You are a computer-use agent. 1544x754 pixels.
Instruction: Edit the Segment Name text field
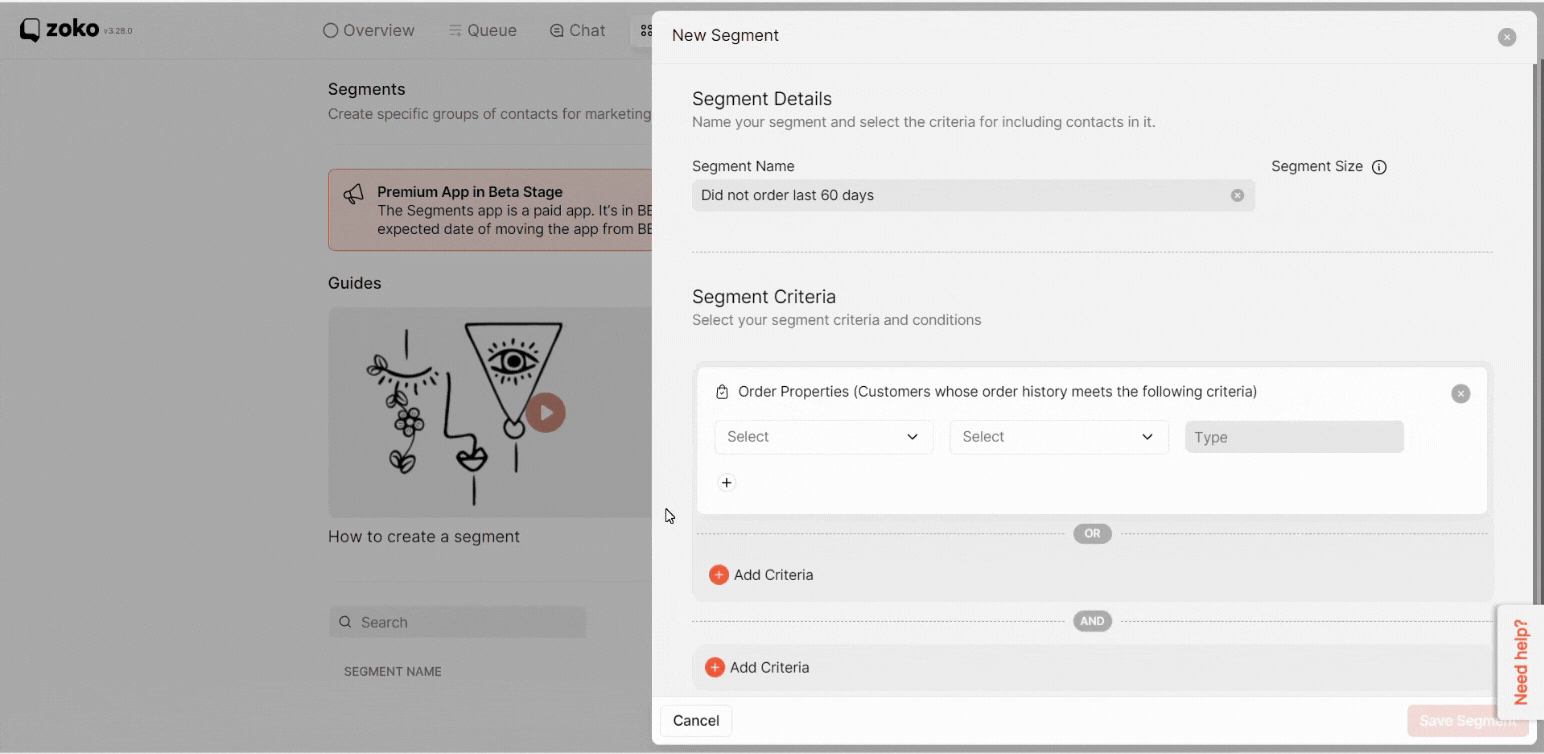pos(973,195)
